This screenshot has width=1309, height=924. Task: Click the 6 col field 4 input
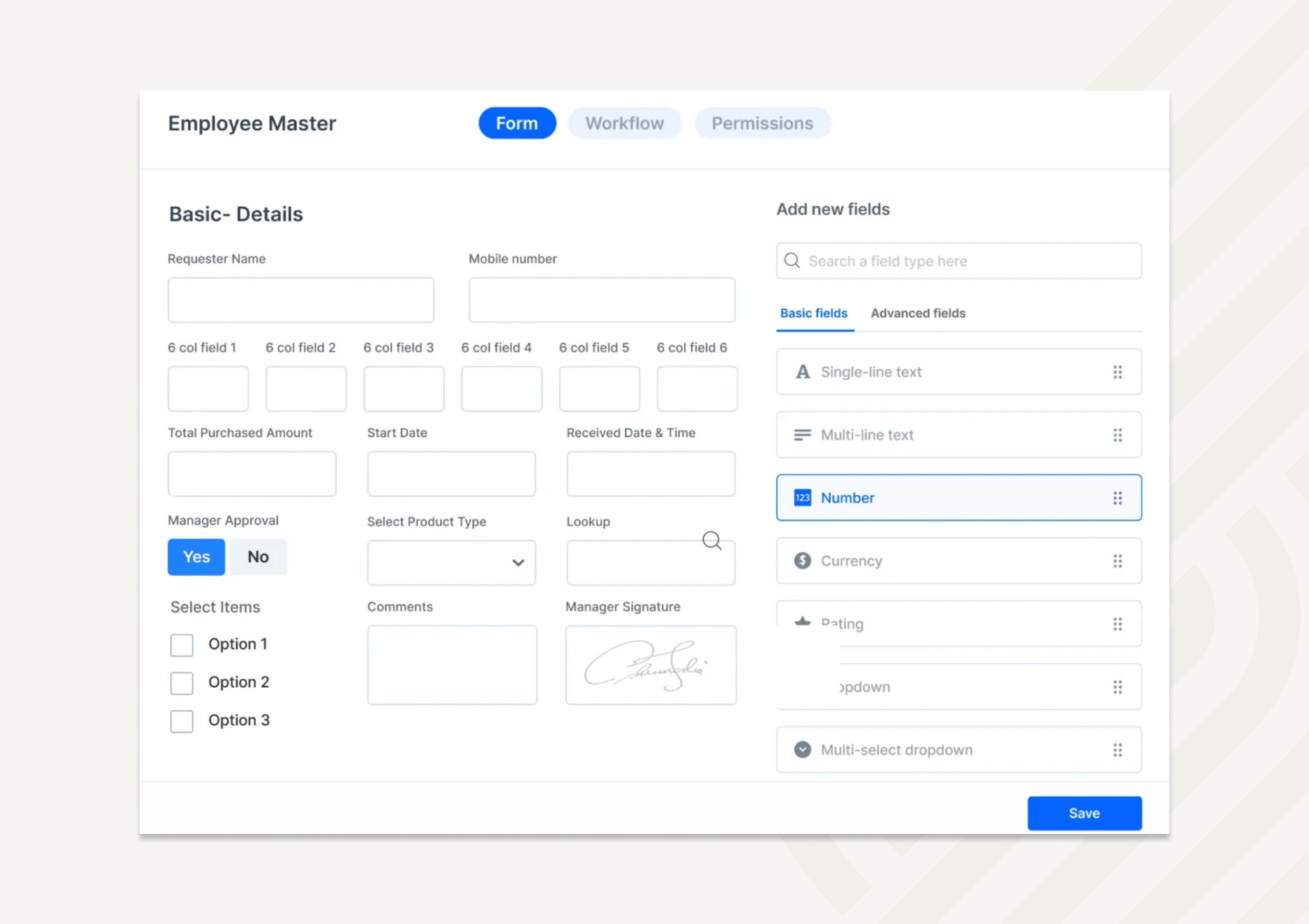(501, 389)
